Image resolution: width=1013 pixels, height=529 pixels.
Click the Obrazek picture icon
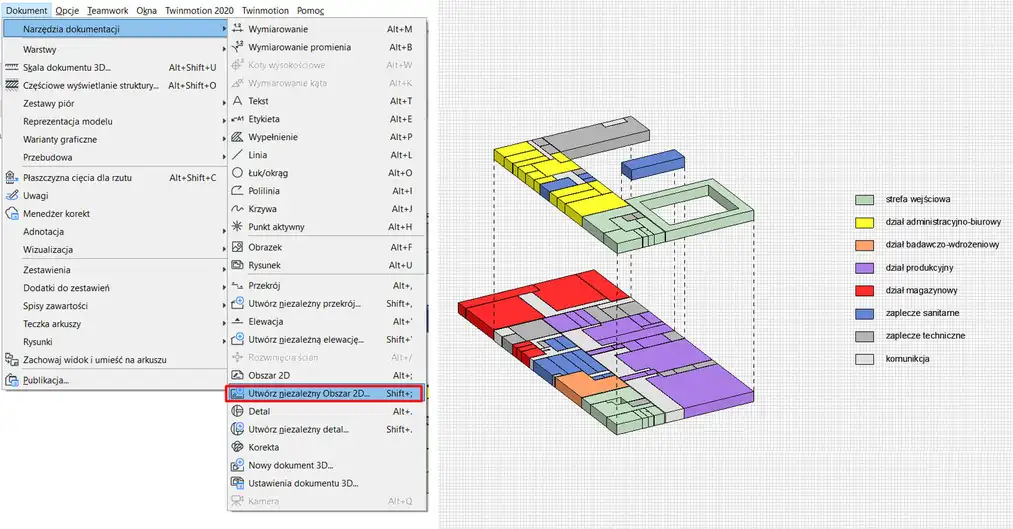pos(237,247)
